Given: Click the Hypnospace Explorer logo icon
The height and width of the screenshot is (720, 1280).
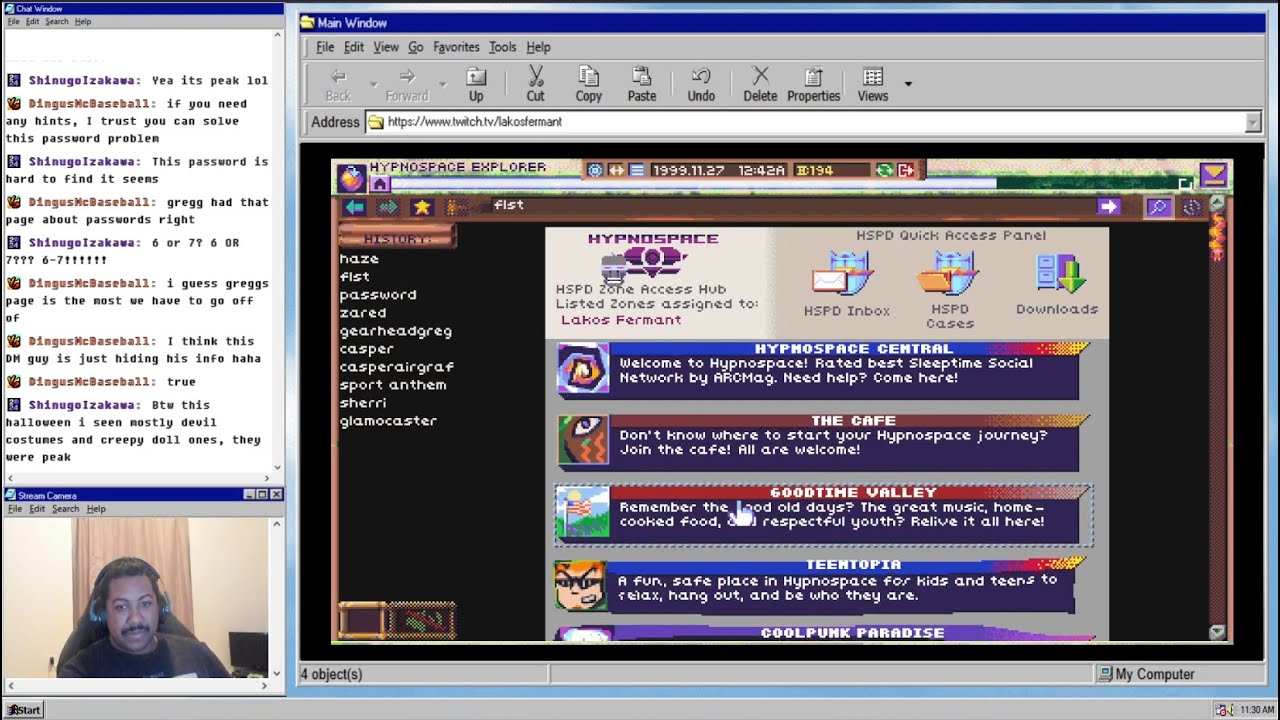Looking at the screenshot, I should click(350, 178).
